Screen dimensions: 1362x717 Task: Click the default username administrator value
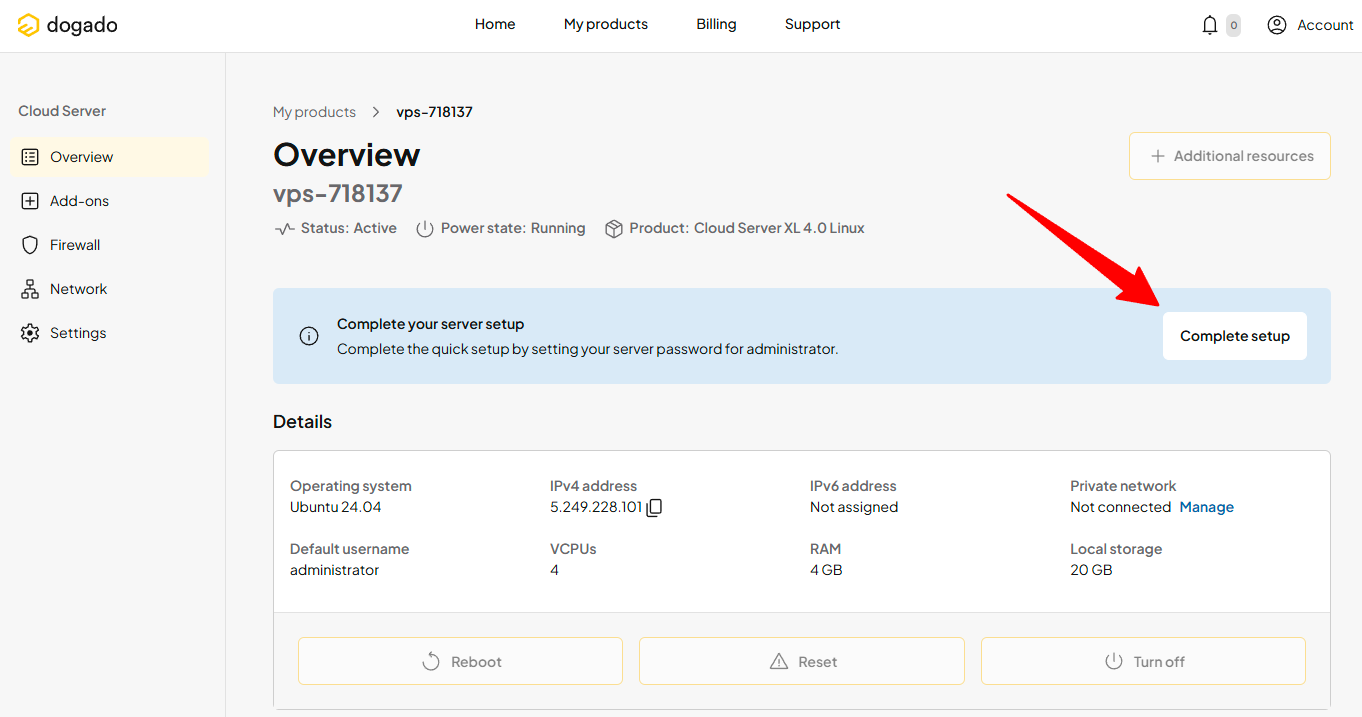tap(335, 570)
